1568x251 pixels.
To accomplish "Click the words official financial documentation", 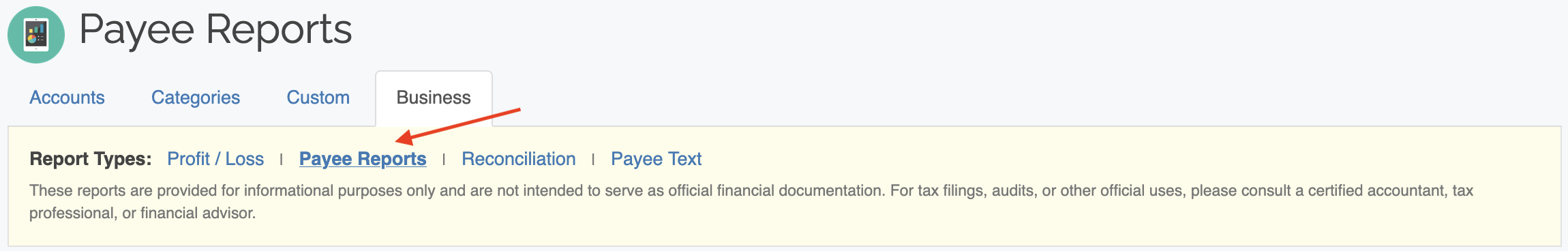I will [x=776, y=191].
